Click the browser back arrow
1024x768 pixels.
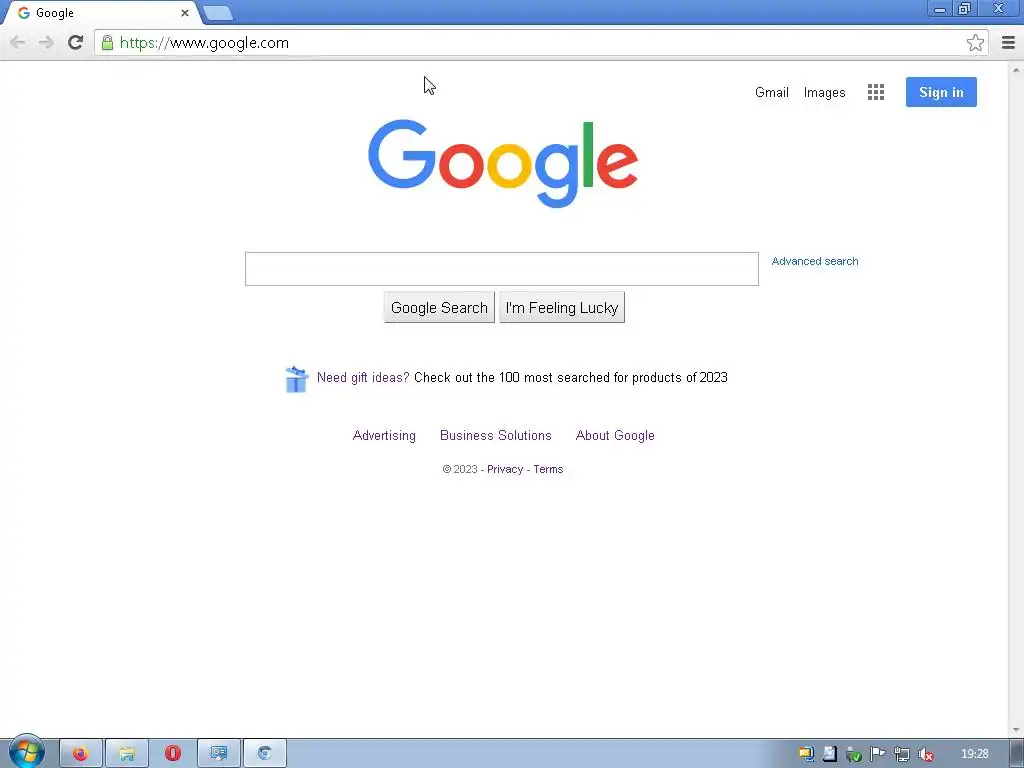[18, 42]
